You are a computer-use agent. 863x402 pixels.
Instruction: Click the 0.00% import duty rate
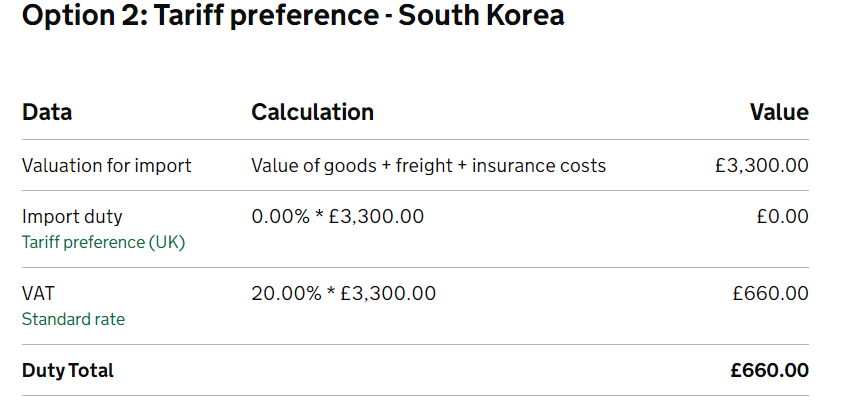pyautogui.click(x=279, y=216)
